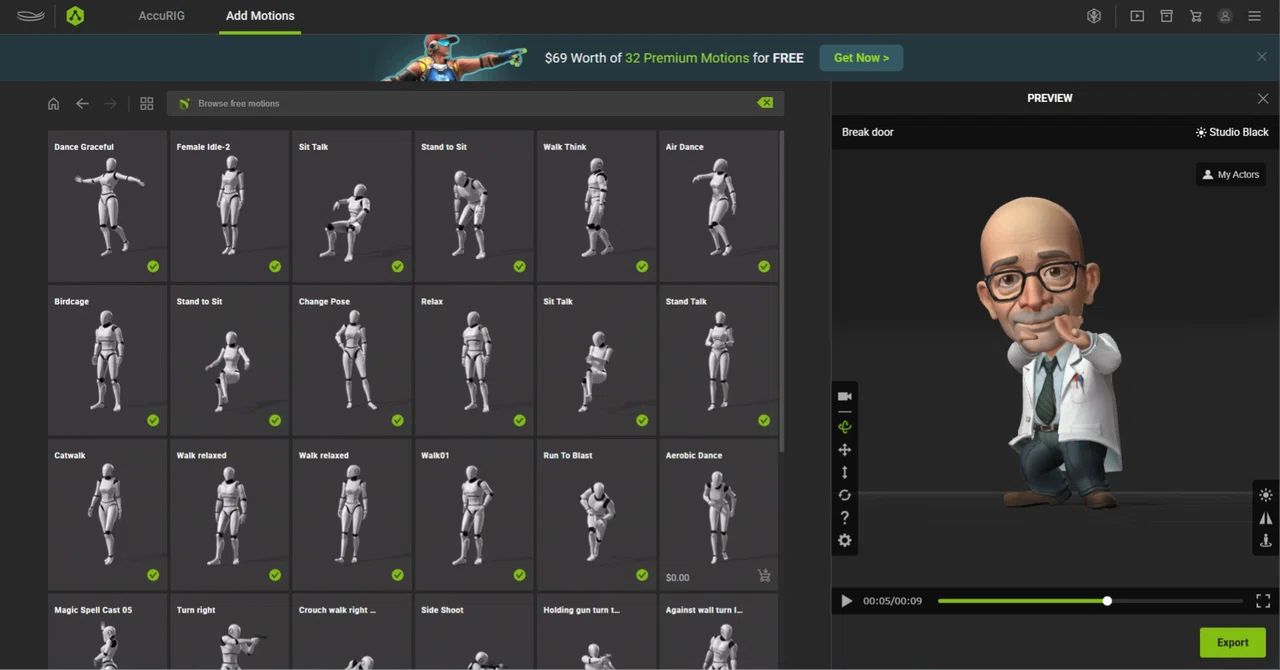The image size is (1280, 670).
Task: Toggle Catwalk green checkmark
Action: [x=153, y=575]
